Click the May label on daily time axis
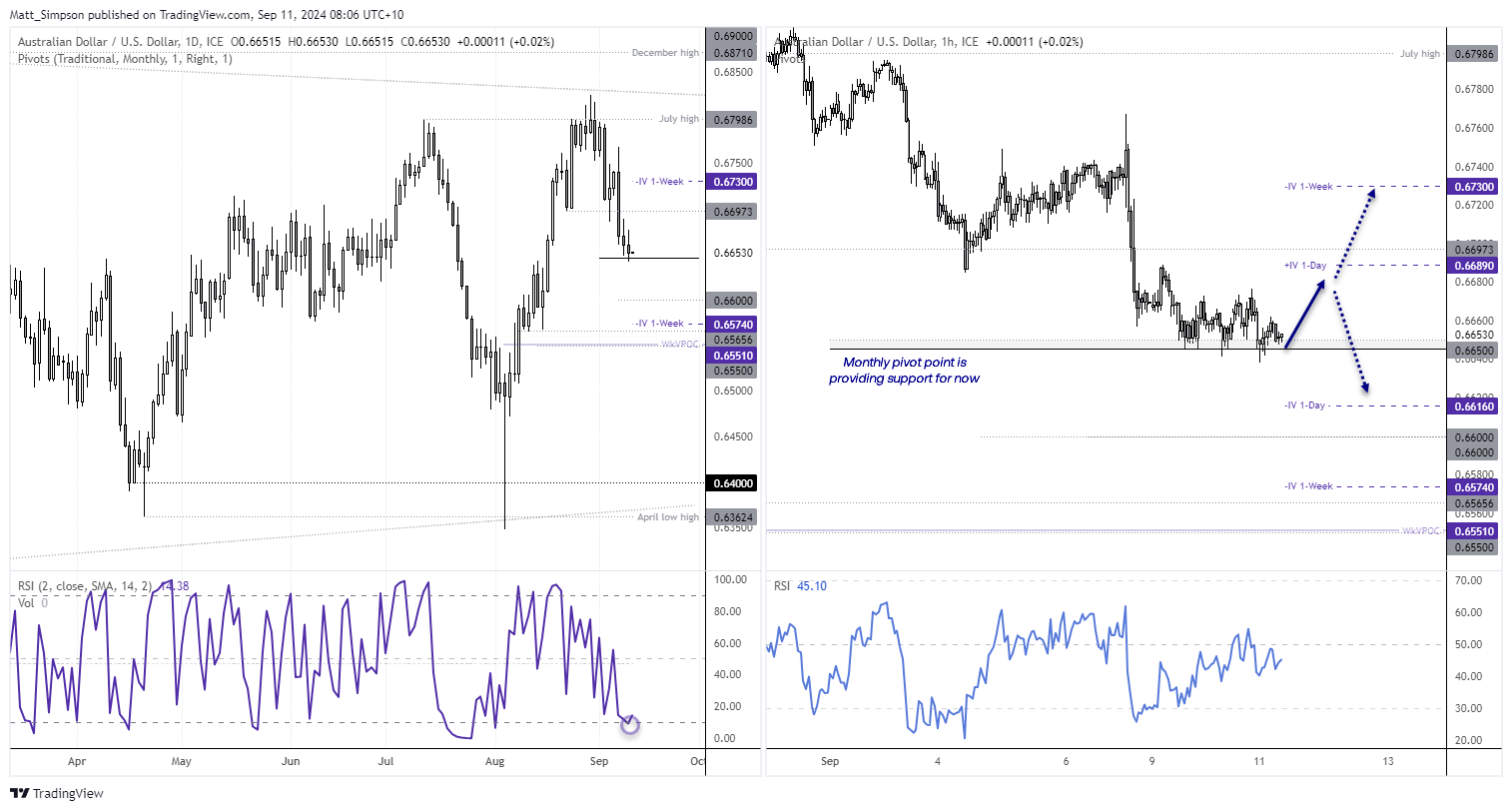This screenshot has height=811, width=1512. pos(181,762)
